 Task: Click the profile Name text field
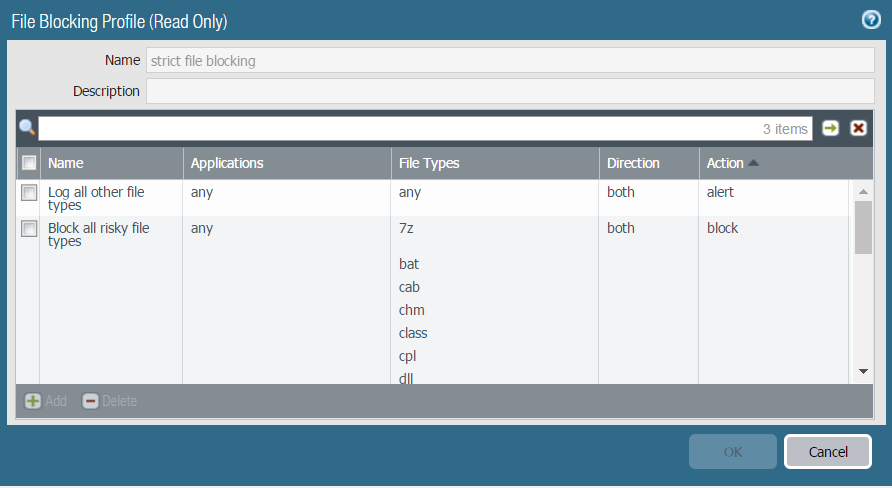(x=510, y=60)
